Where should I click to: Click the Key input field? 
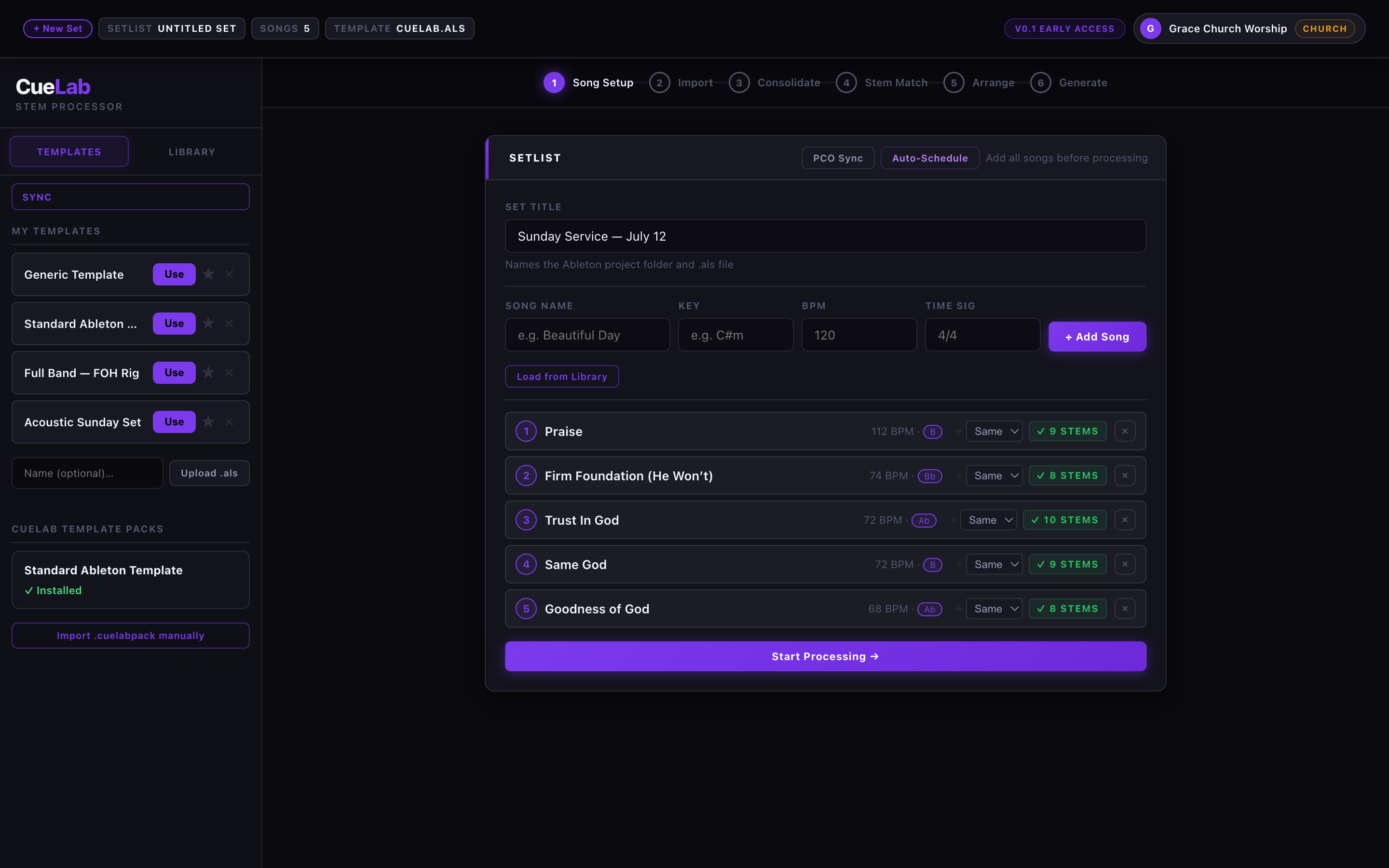[x=735, y=335]
